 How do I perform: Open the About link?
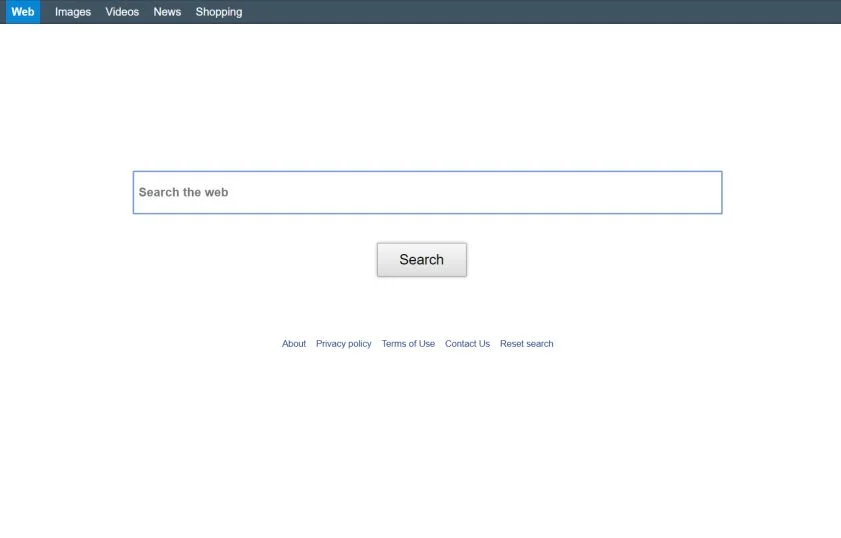[x=294, y=344]
